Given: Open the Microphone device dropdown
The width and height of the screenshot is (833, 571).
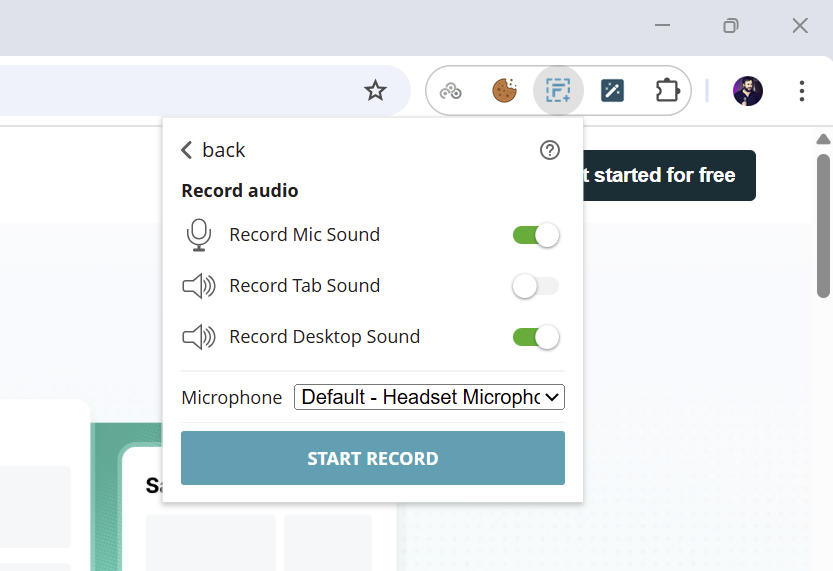Looking at the screenshot, I should pyautogui.click(x=429, y=397).
